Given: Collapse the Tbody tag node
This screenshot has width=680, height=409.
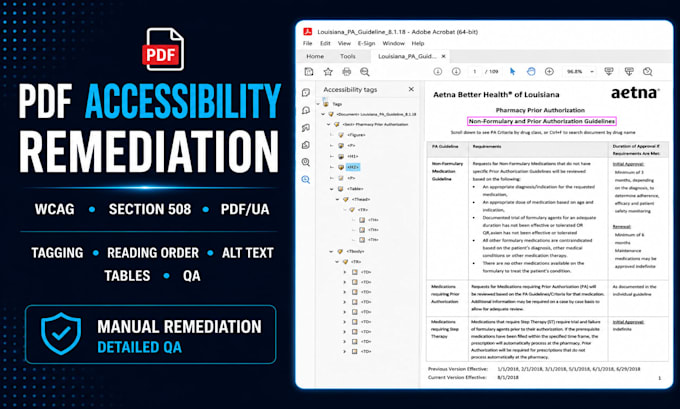Looking at the screenshot, I should pyautogui.click(x=331, y=252).
